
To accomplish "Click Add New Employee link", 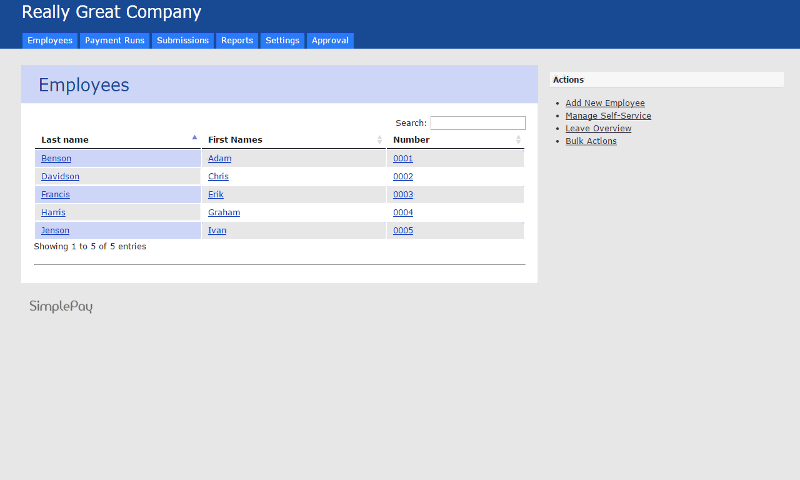I will pyautogui.click(x=605, y=103).
